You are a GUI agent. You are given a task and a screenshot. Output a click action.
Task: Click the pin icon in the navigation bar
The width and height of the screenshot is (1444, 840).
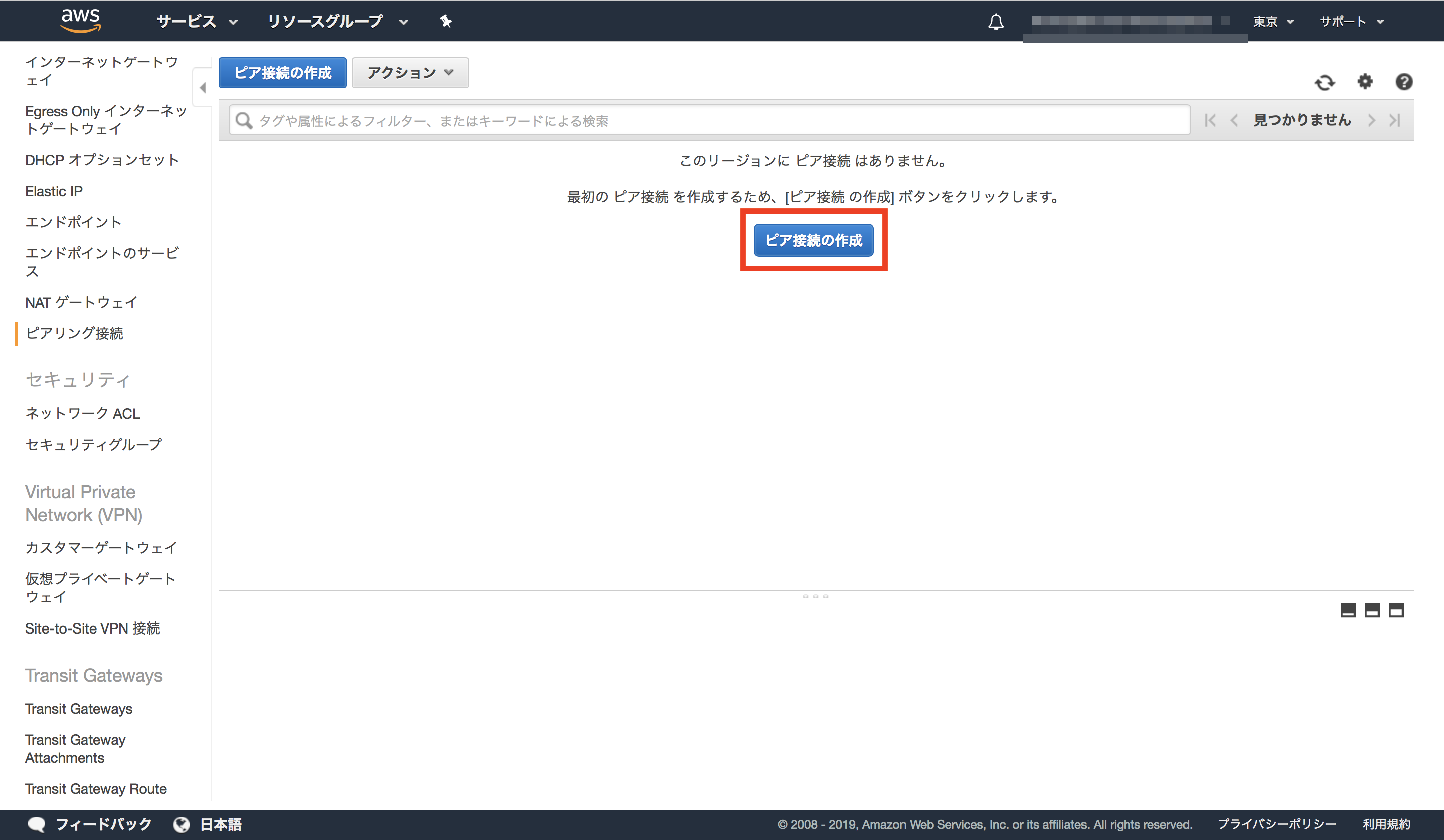[445, 21]
